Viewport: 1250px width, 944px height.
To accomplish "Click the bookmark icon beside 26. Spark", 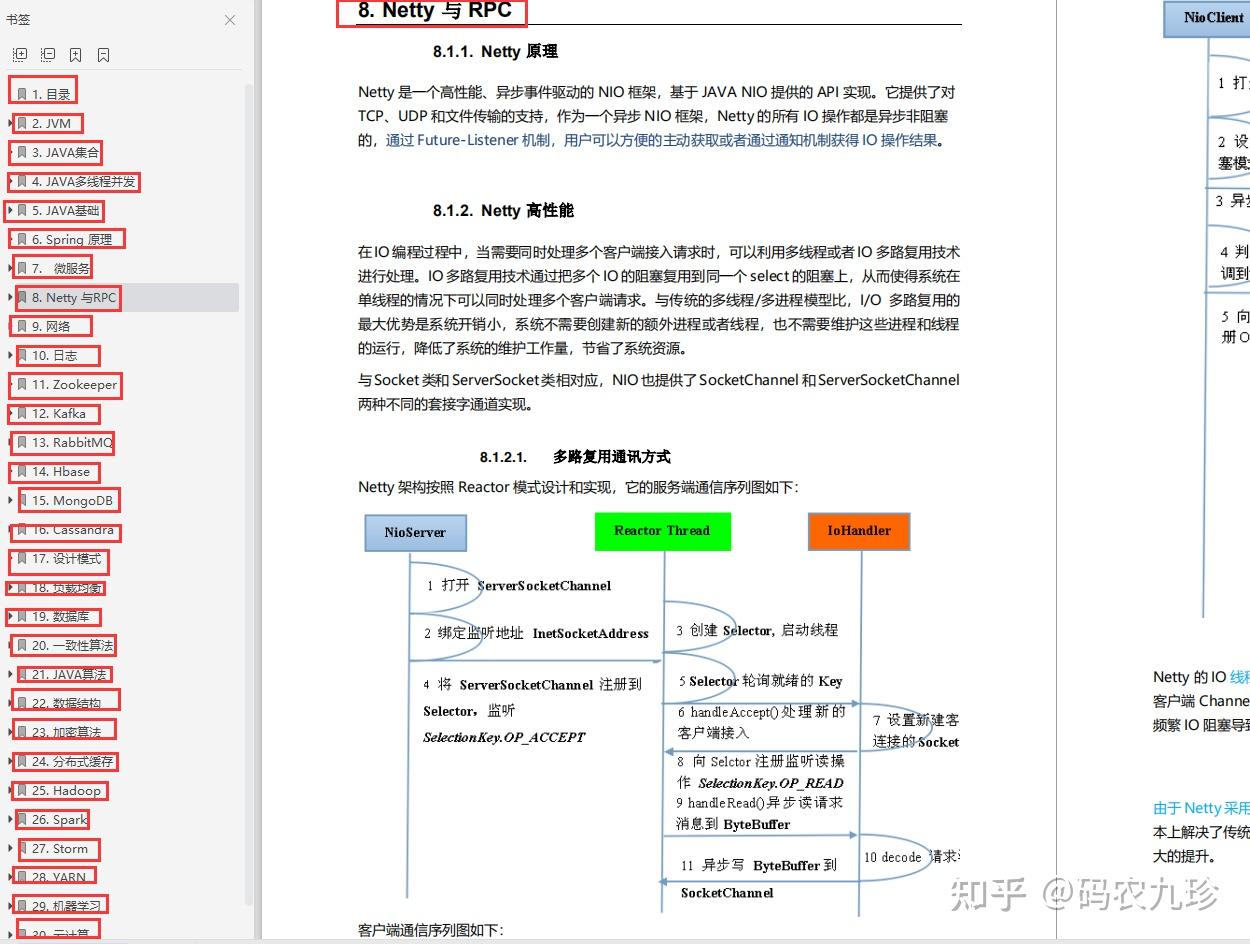I will pyautogui.click(x=21, y=819).
